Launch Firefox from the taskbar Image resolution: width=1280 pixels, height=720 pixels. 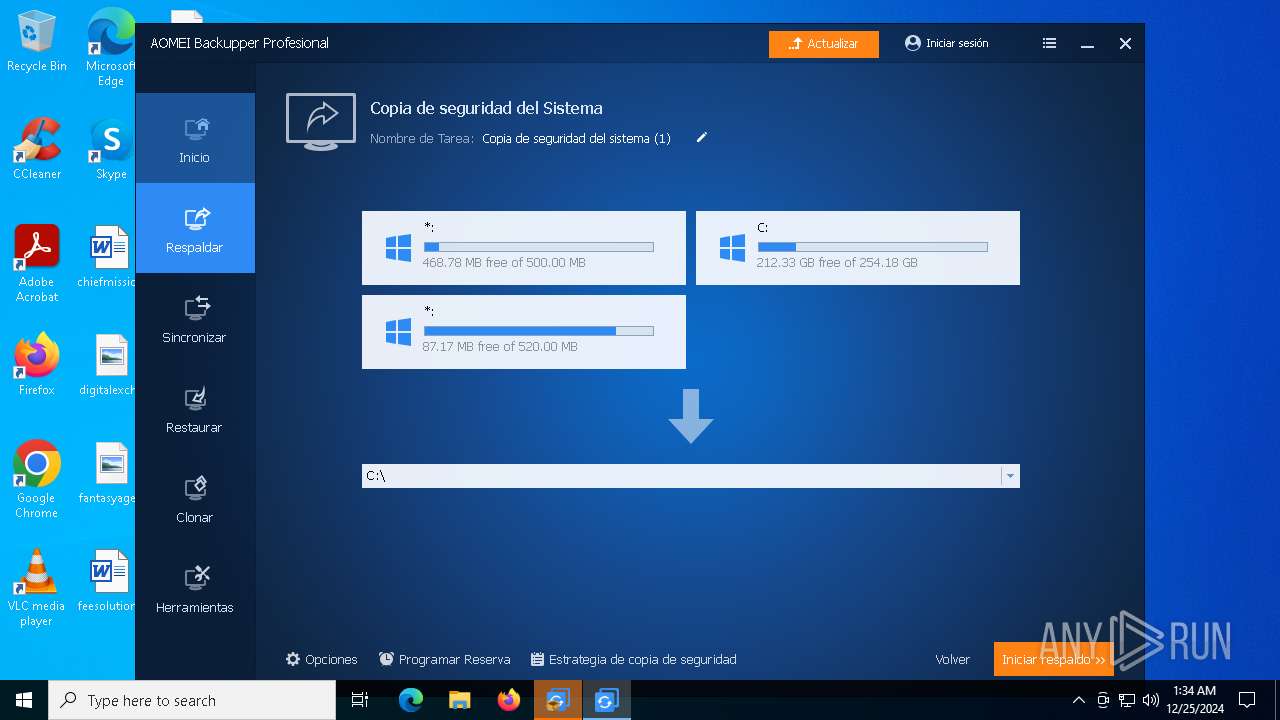coord(509,700)
